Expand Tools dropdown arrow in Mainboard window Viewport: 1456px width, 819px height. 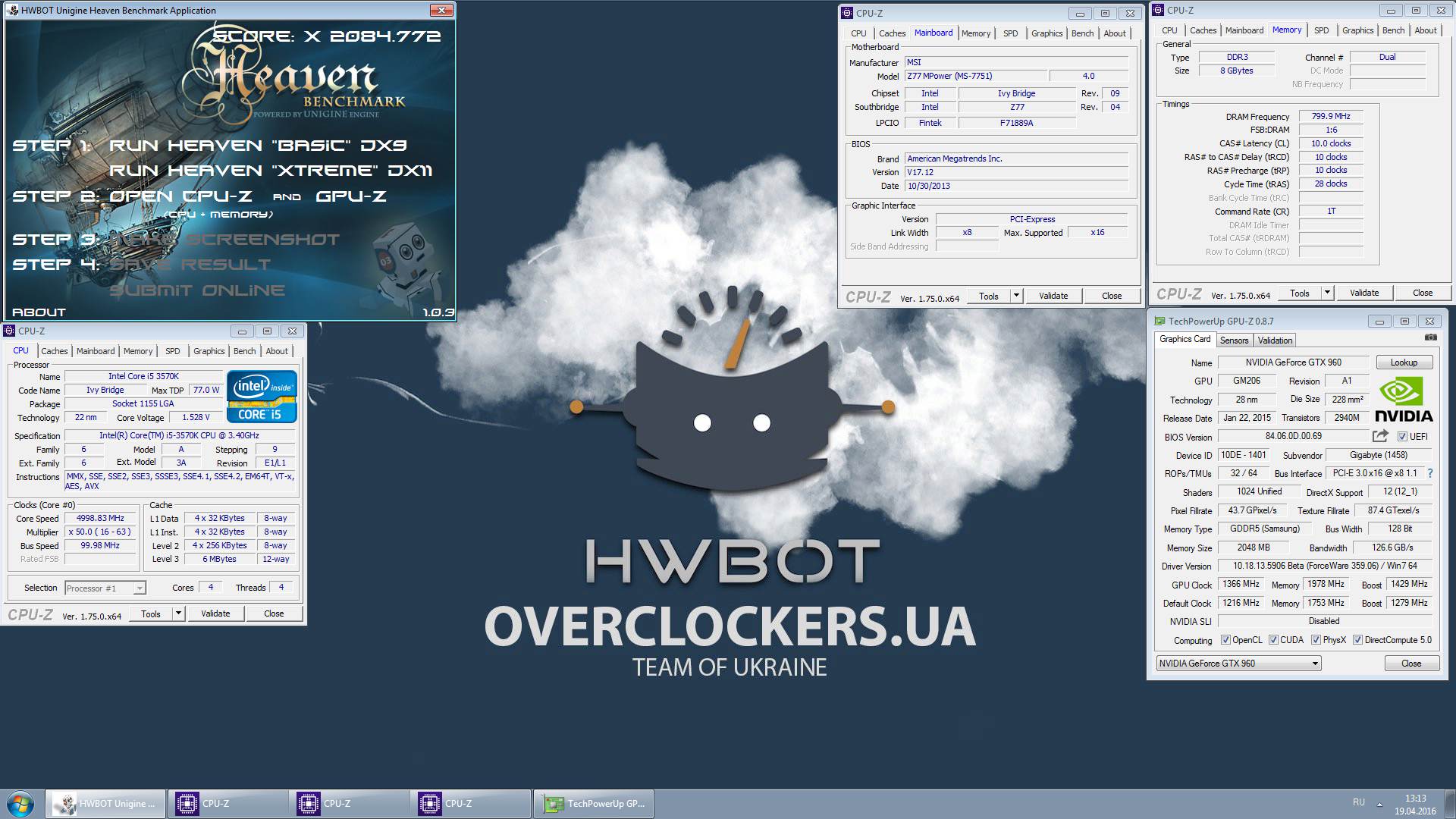1016,296
